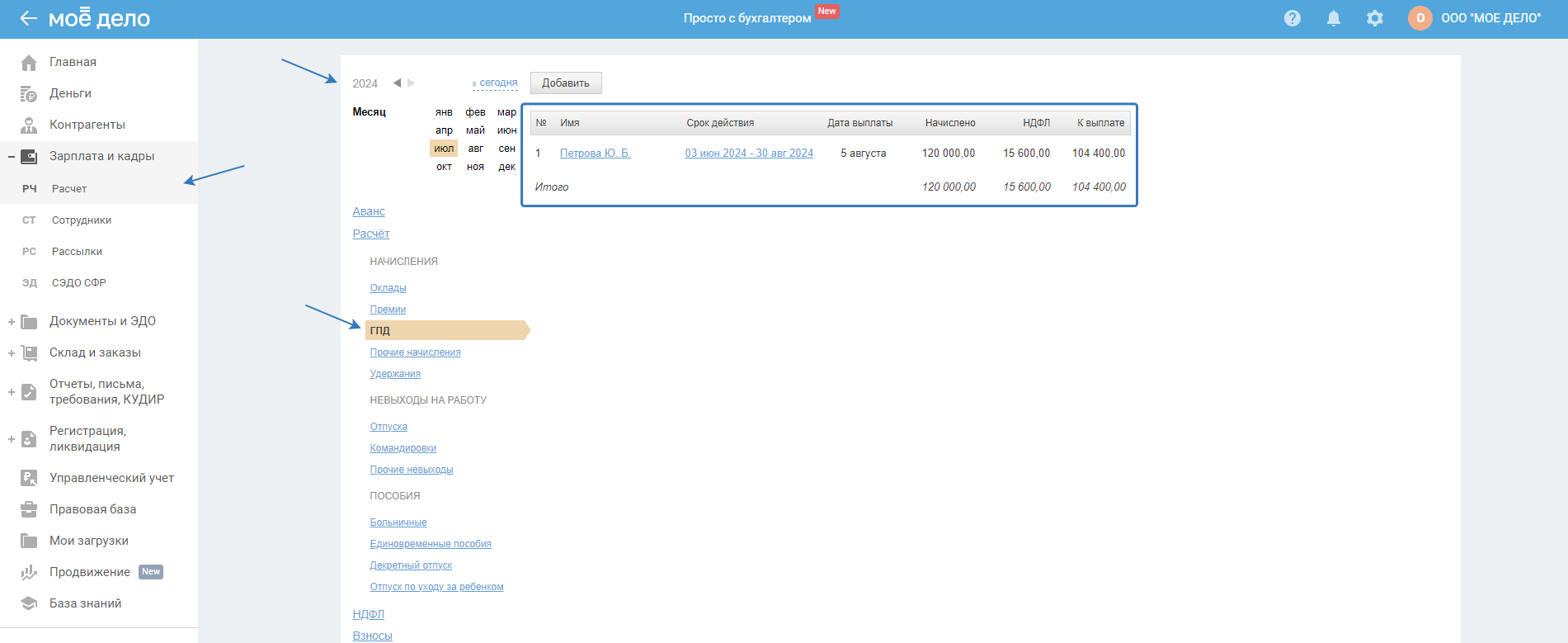This screenshot has width=1568, height=643.
Task: Select month авг in calendar
Action: tap(475, 149)
